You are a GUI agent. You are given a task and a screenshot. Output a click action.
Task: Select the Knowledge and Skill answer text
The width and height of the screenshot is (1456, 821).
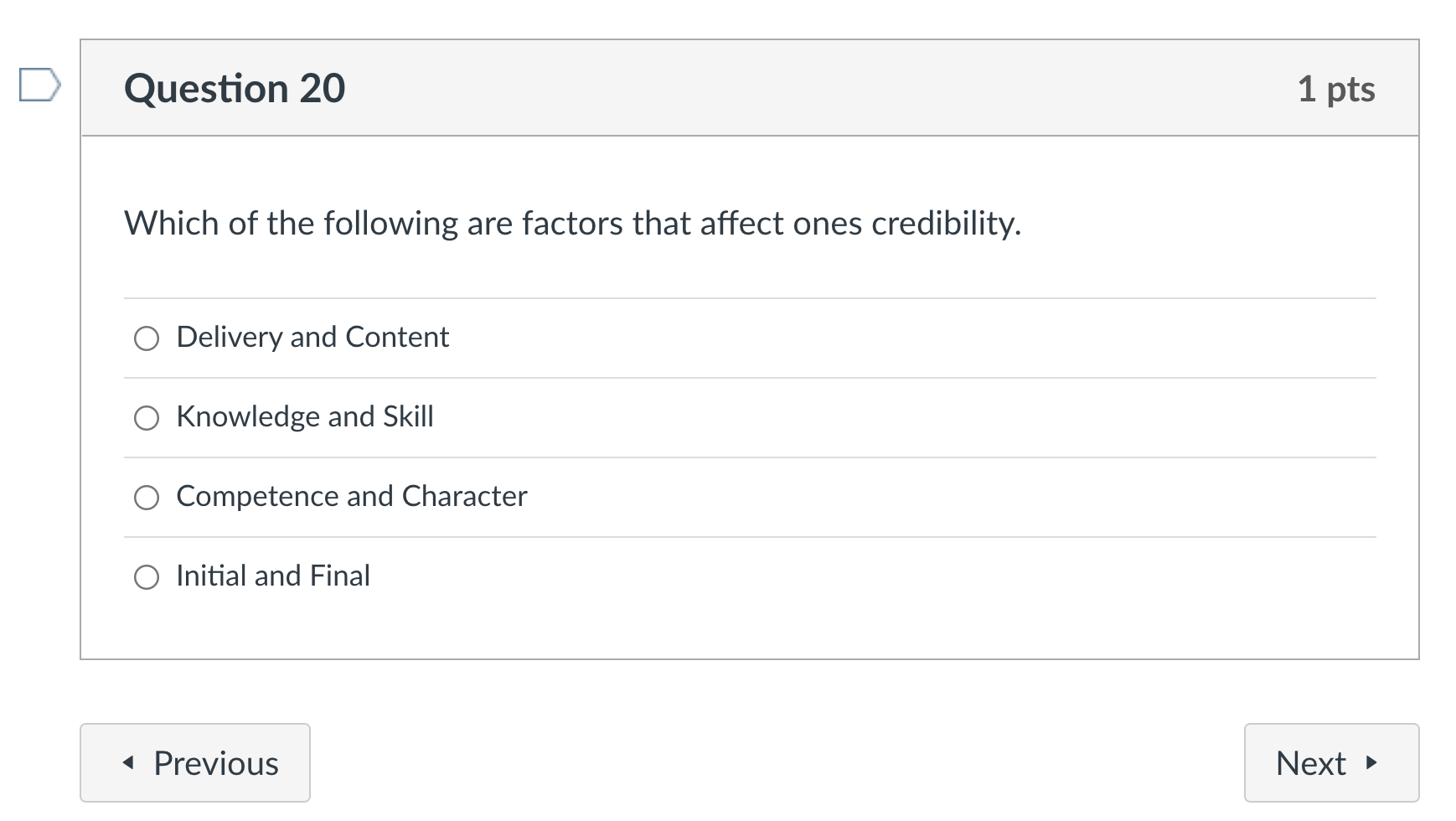click(x=305, y=417)
